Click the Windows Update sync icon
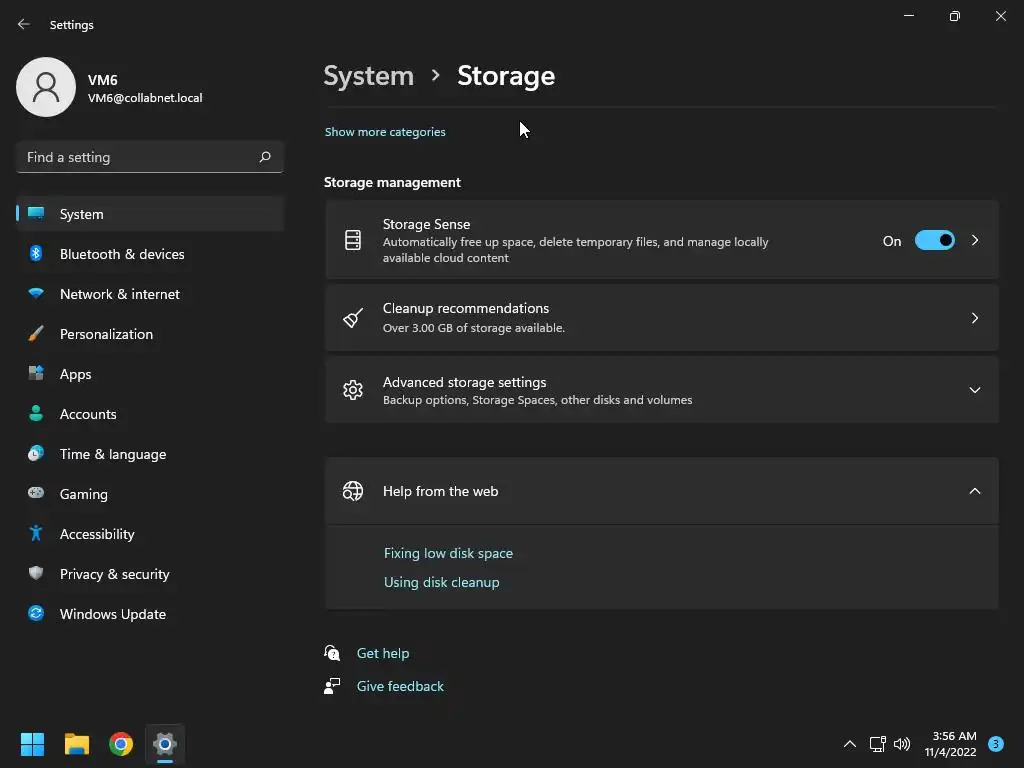The height and width of the screenshot is (768, 1024). coord(36,614)
